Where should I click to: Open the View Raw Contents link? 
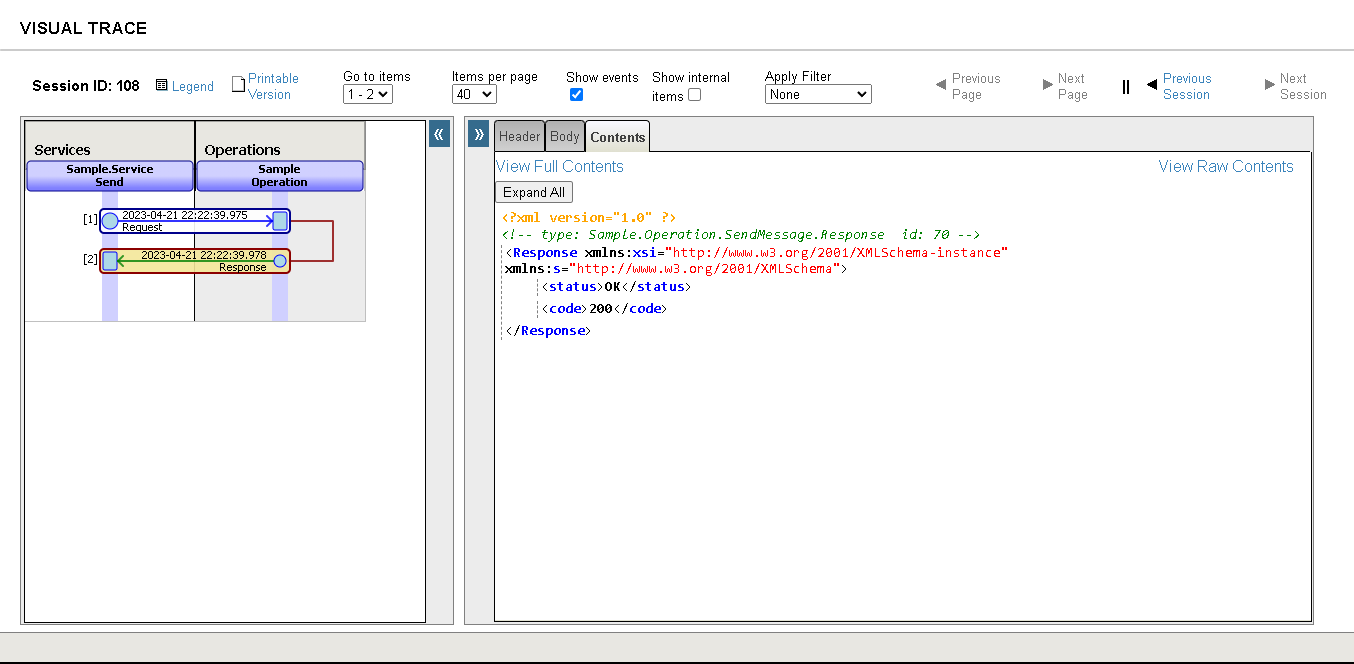click(1225, 167)
